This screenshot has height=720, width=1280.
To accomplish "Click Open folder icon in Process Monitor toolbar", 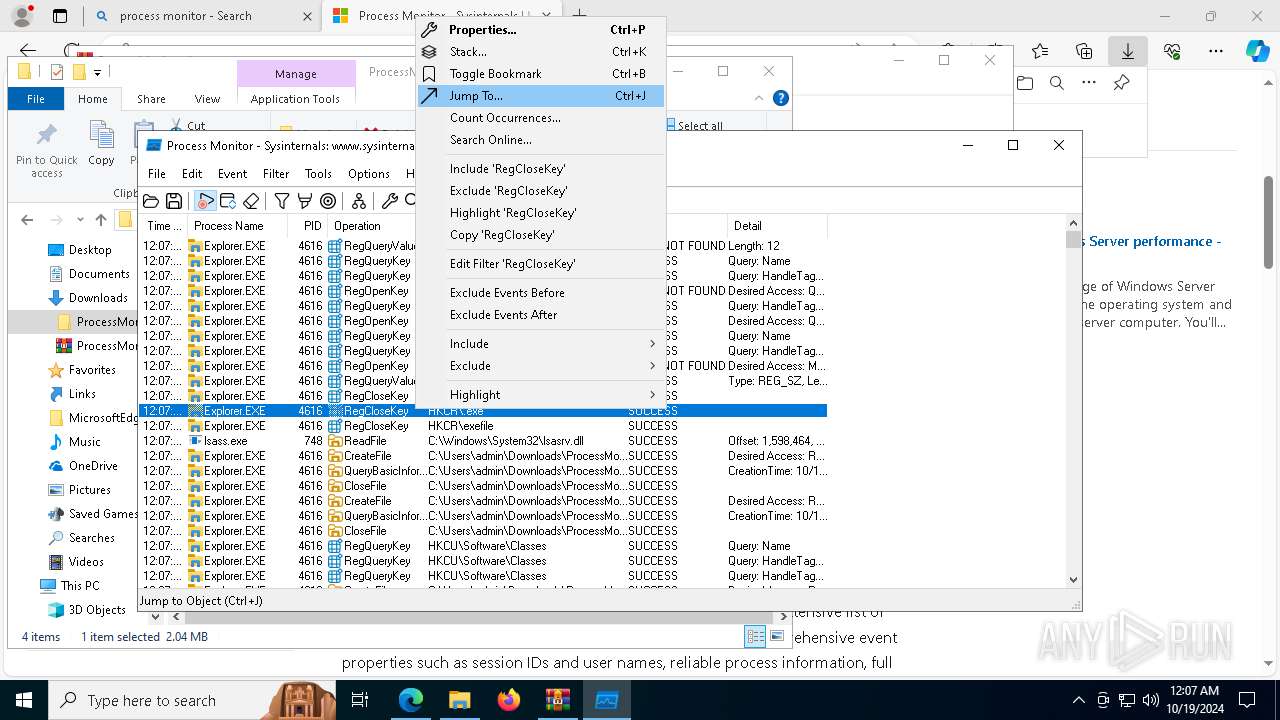I will (151, 201).
